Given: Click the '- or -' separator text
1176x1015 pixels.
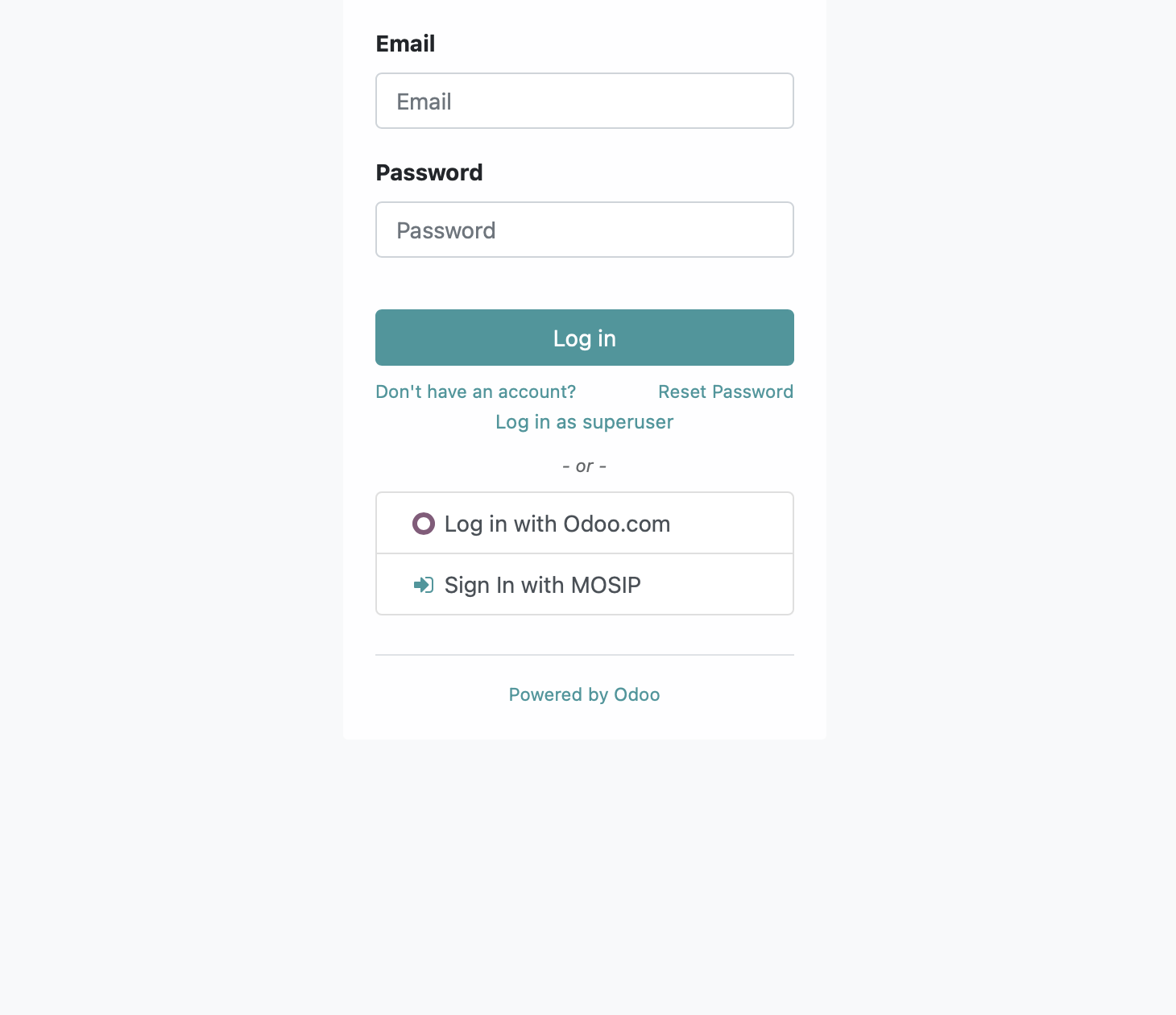Looking at the screenshot, I should [x=584, y=466].
